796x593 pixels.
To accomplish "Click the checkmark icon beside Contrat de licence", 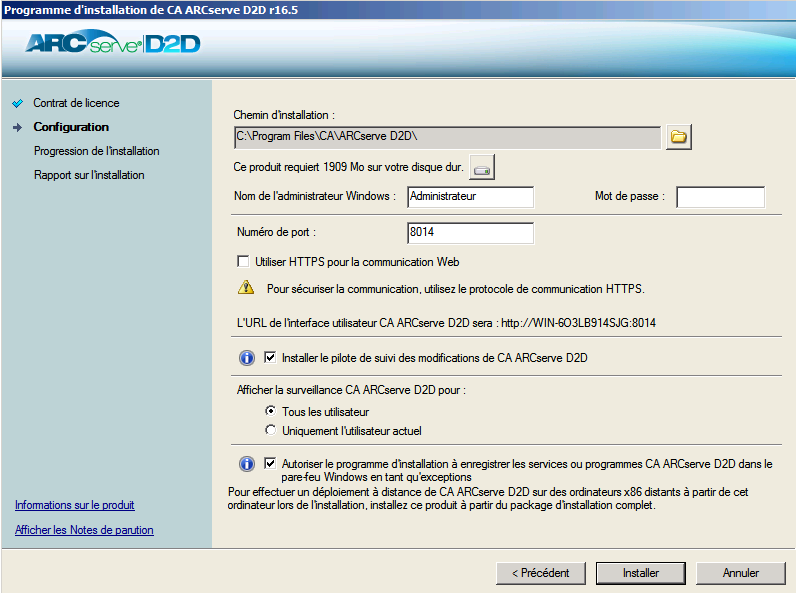I will [x=18, y=103].
